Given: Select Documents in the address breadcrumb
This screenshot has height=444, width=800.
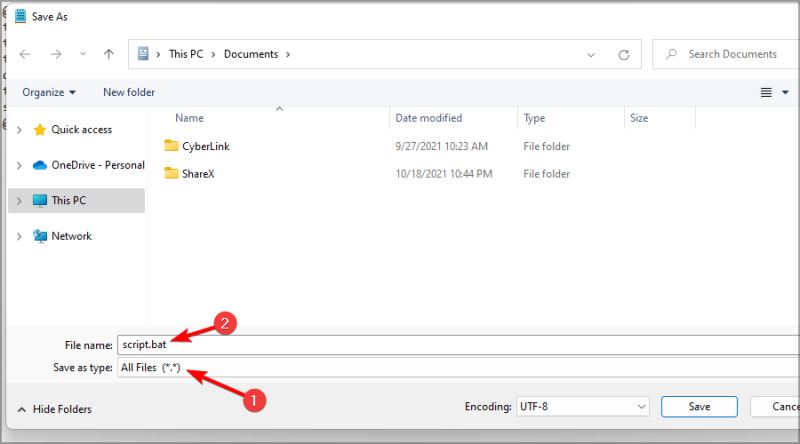Looking at the screenshot, I should coord(251,54).
